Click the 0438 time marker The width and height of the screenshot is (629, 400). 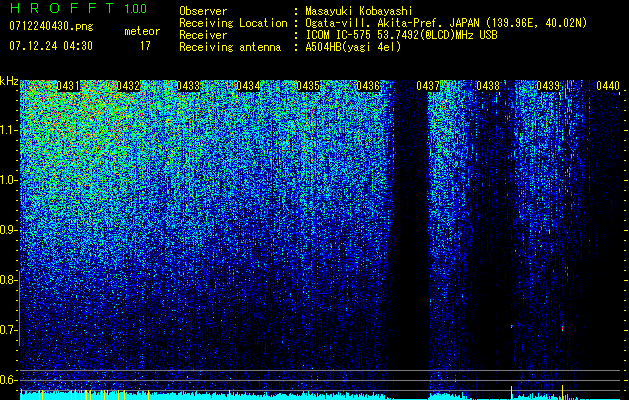coord(488,86)
